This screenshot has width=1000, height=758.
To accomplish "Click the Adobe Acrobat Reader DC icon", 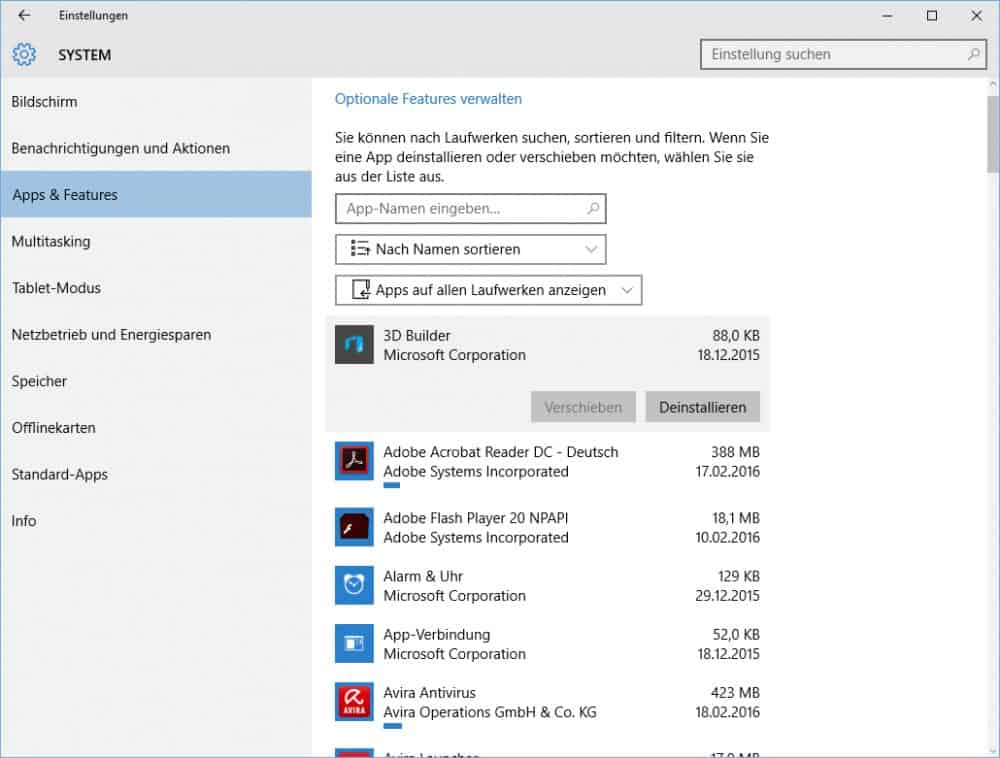I will (354, 461).
